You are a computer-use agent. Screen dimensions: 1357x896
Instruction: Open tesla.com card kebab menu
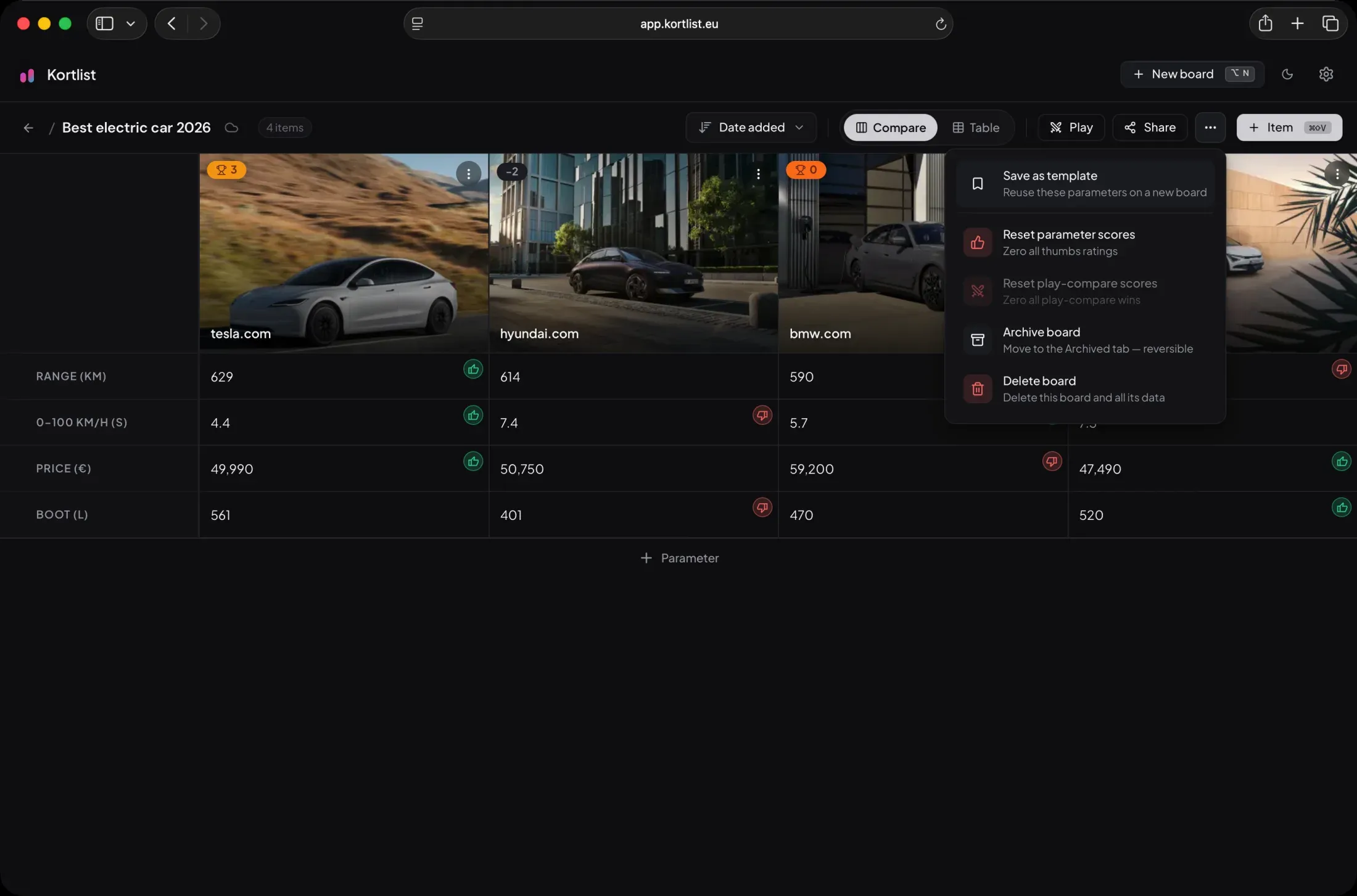click(x=469, y=174)
